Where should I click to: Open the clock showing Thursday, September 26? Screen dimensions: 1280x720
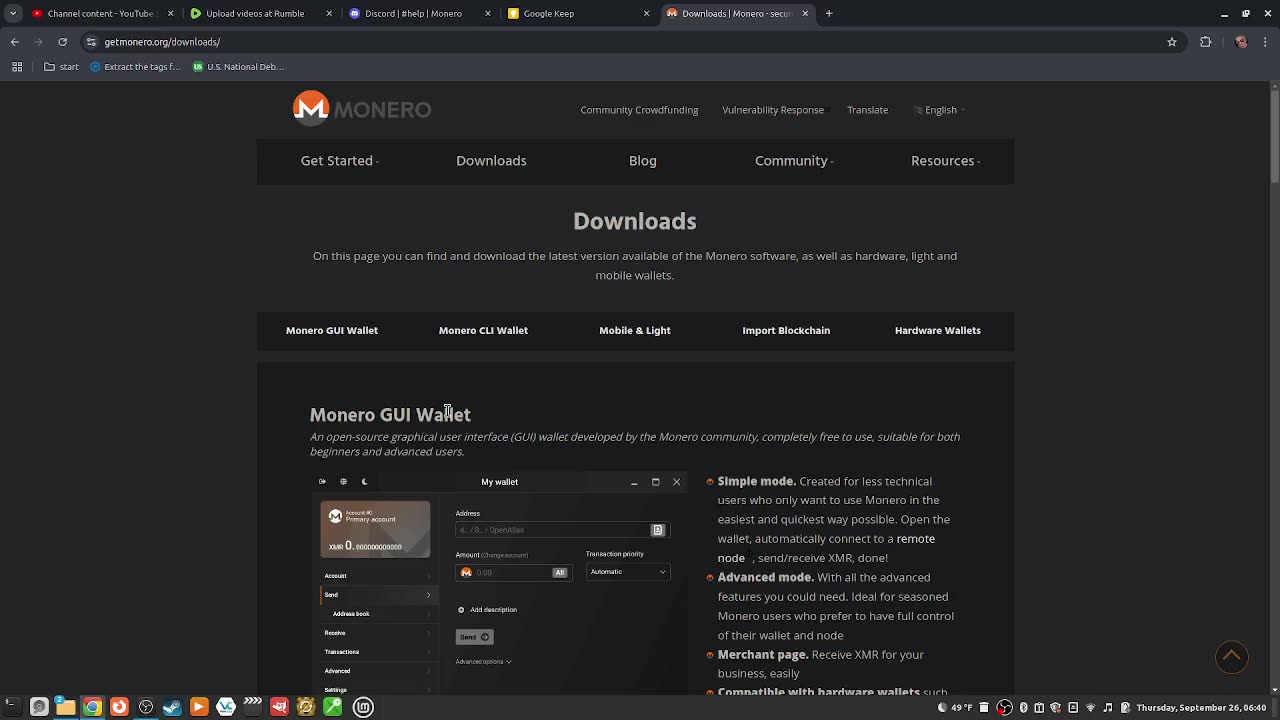[1201, 707]
